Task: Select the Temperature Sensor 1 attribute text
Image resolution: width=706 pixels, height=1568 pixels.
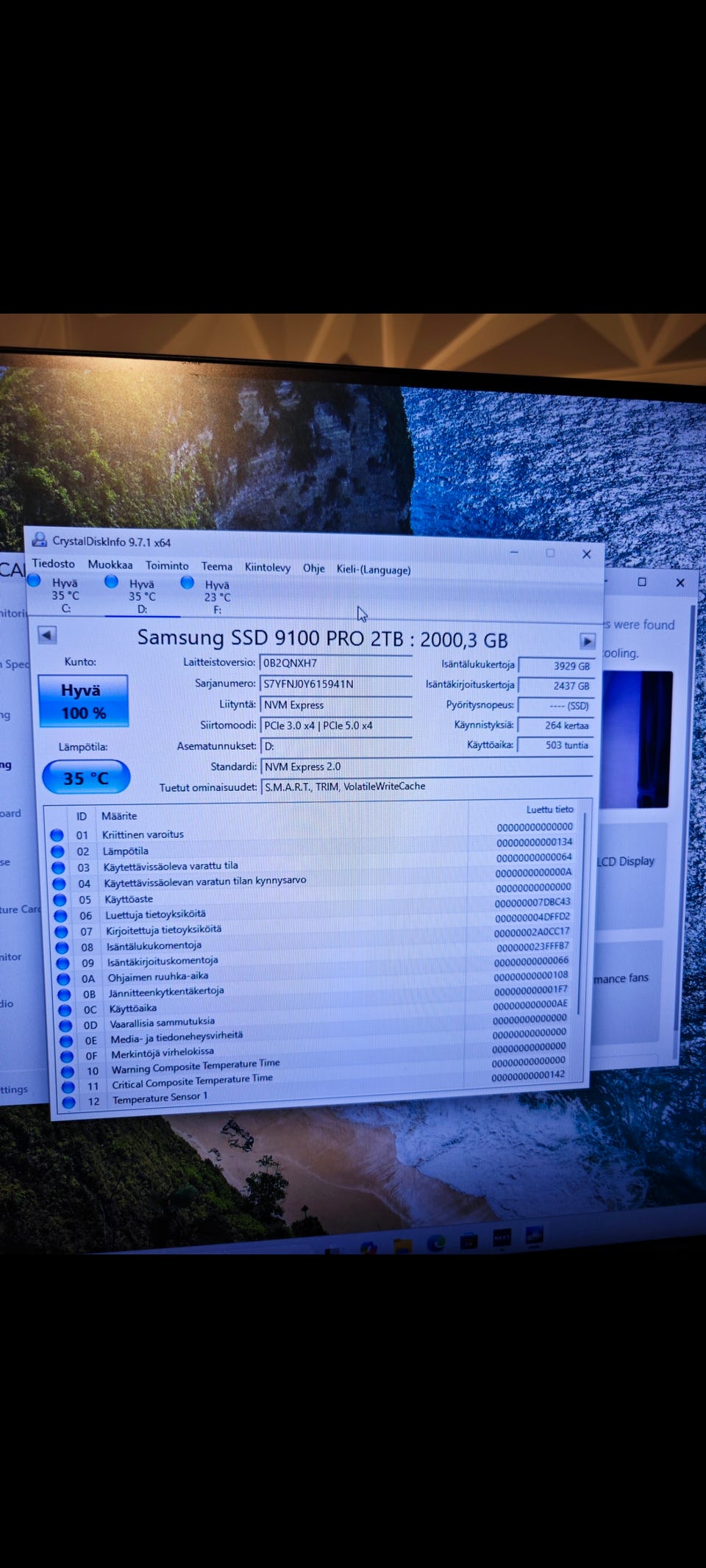Action: 160,1098
